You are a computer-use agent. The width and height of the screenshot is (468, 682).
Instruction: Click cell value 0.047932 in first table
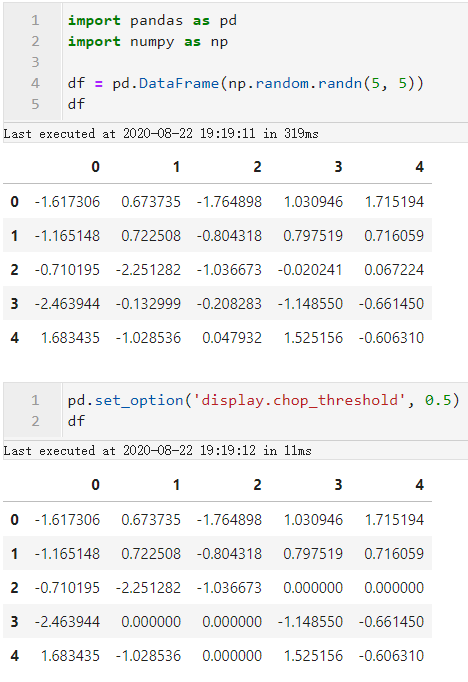232,338
